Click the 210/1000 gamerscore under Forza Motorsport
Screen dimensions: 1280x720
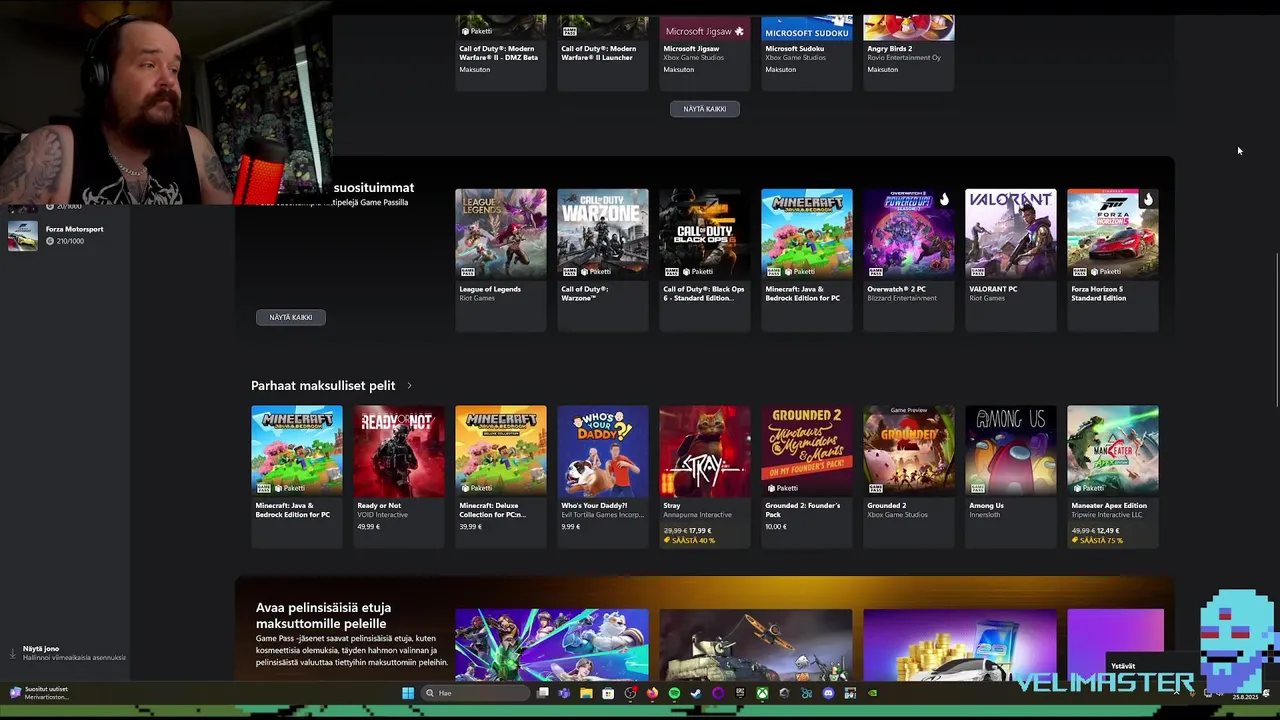(x=70, y=241)
